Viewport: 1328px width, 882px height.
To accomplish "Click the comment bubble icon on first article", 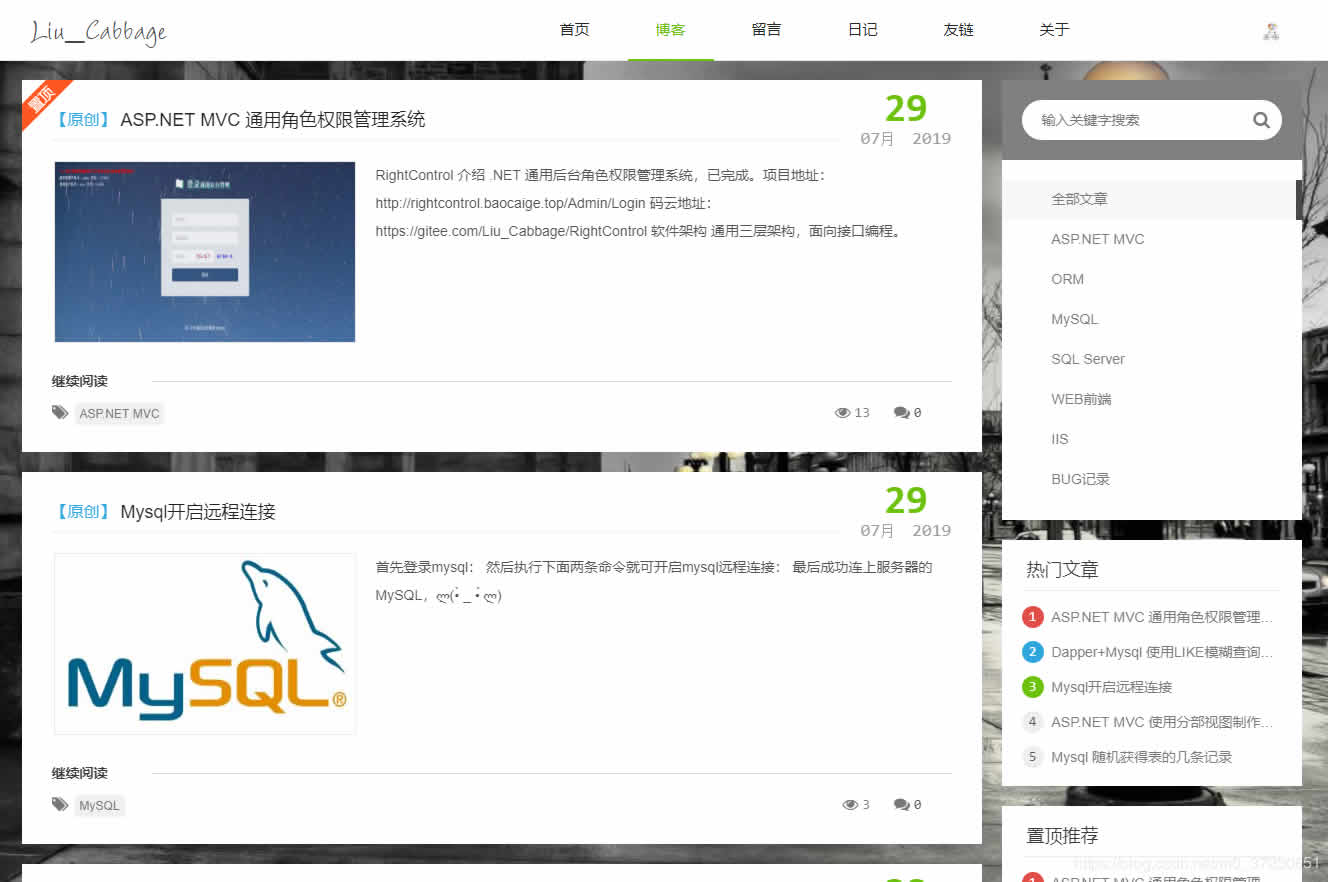I will click(901, 411).
